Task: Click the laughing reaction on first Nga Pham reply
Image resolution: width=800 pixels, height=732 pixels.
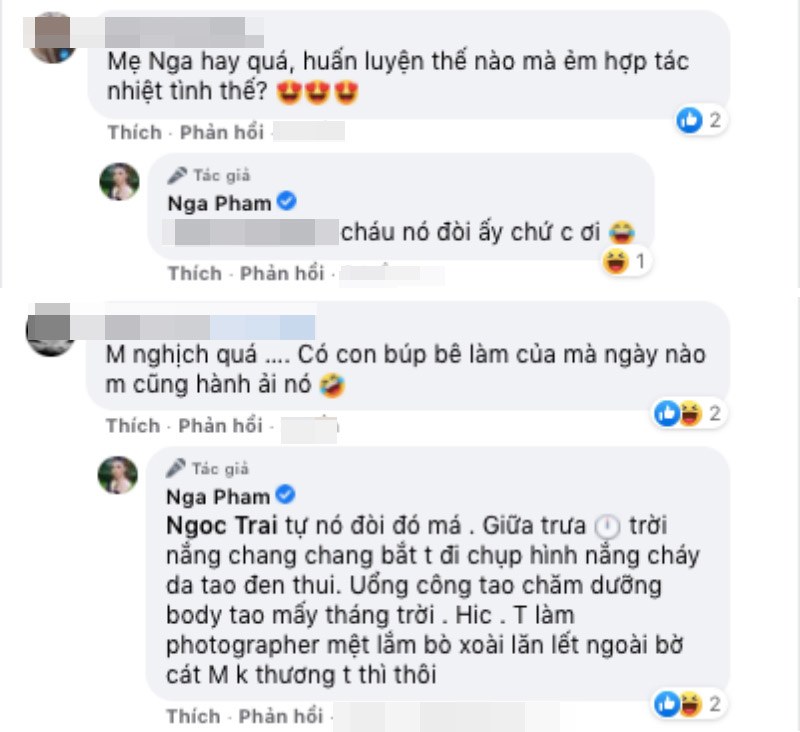Action: pyautogui.click(x=616, y=262)
